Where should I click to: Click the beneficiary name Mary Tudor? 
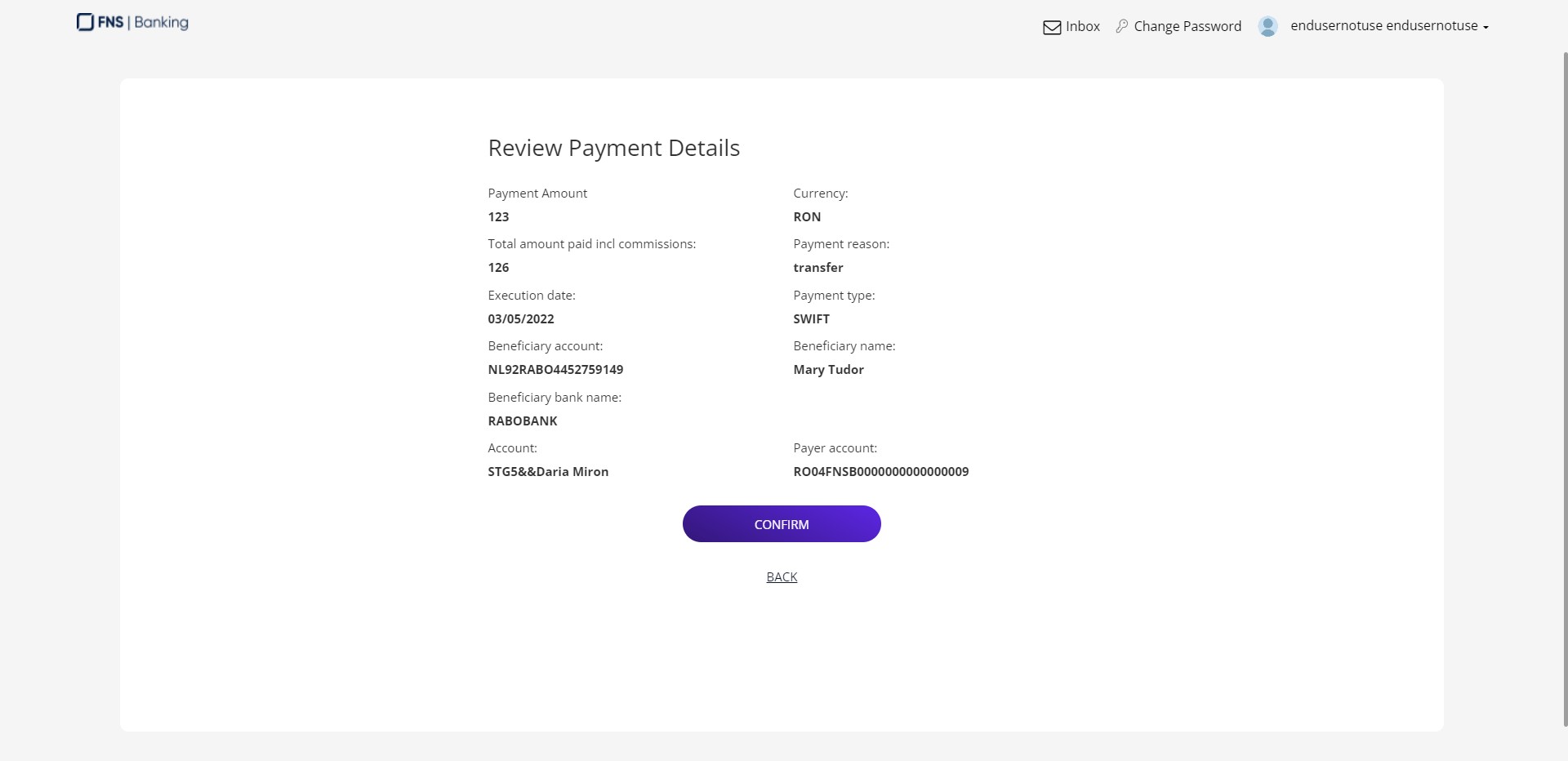[x=828, y=370]
